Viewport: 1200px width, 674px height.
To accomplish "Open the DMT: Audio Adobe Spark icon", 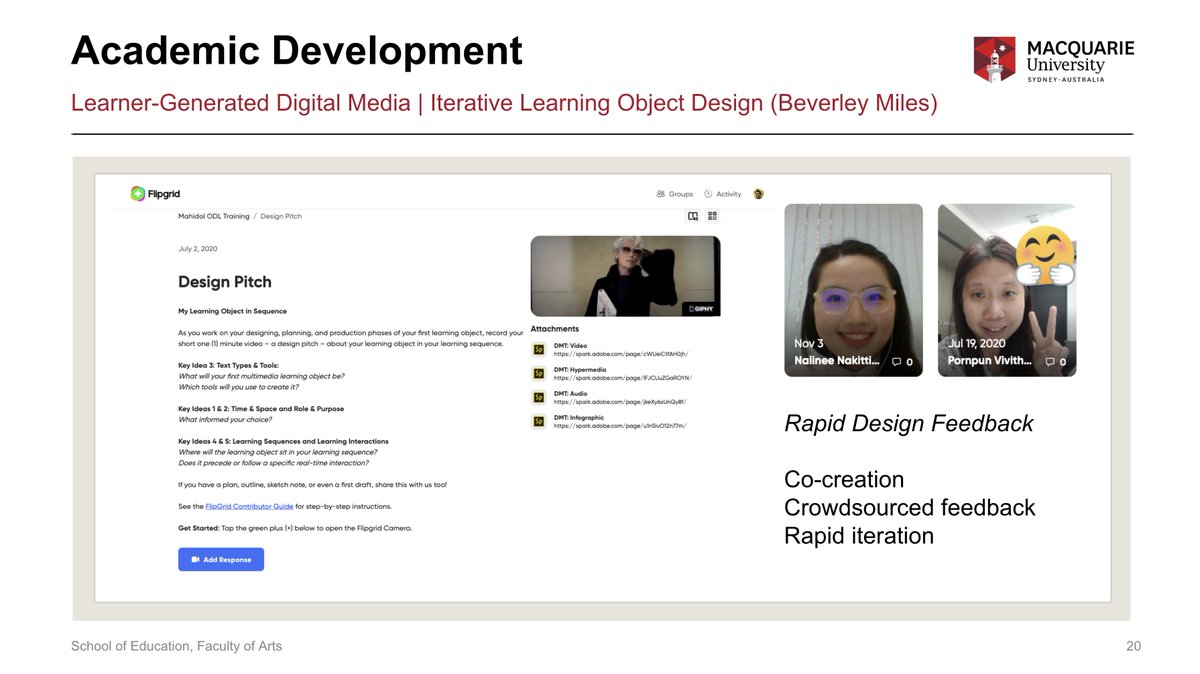I will tap(539, 397).
